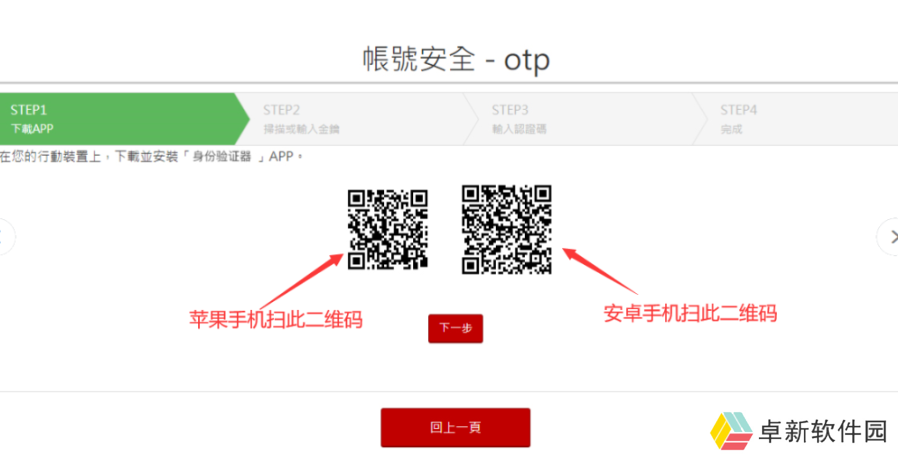Click the Apple phone QR code
This screenshot has height=456, width=898.
click(x=388, y=229)
